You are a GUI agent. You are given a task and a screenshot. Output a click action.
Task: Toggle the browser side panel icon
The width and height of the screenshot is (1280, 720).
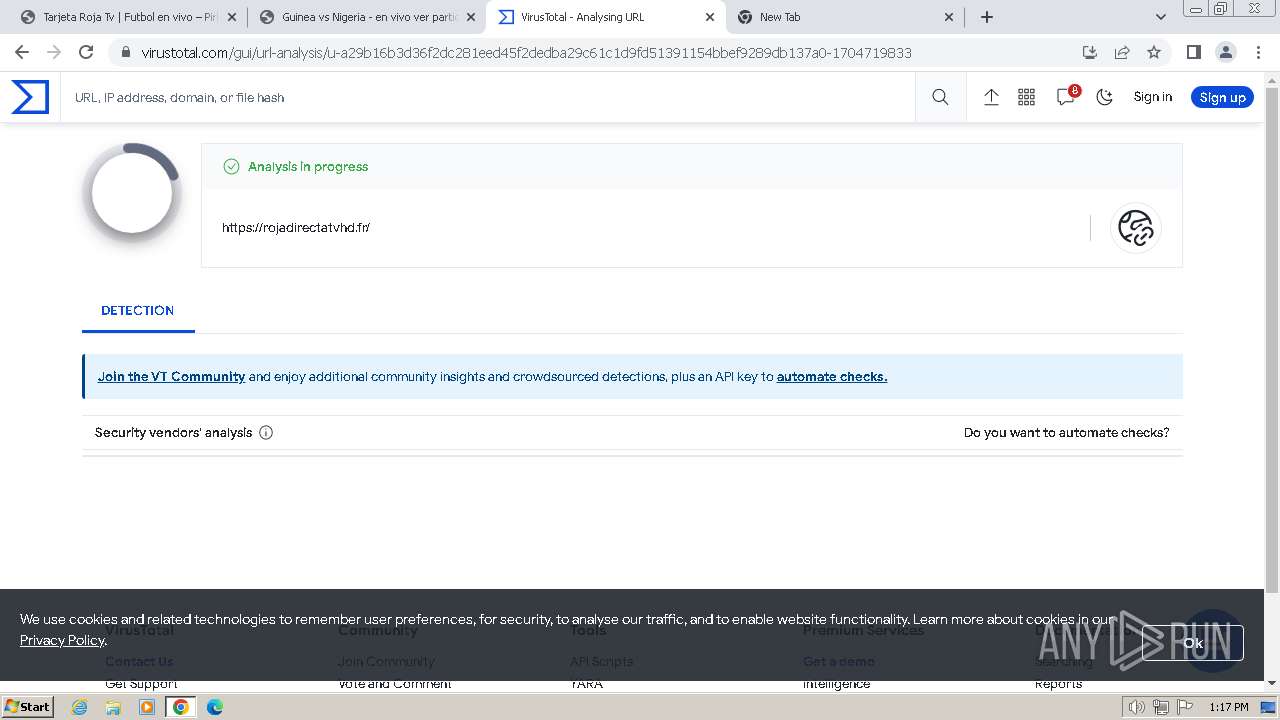click(1193, 52)
